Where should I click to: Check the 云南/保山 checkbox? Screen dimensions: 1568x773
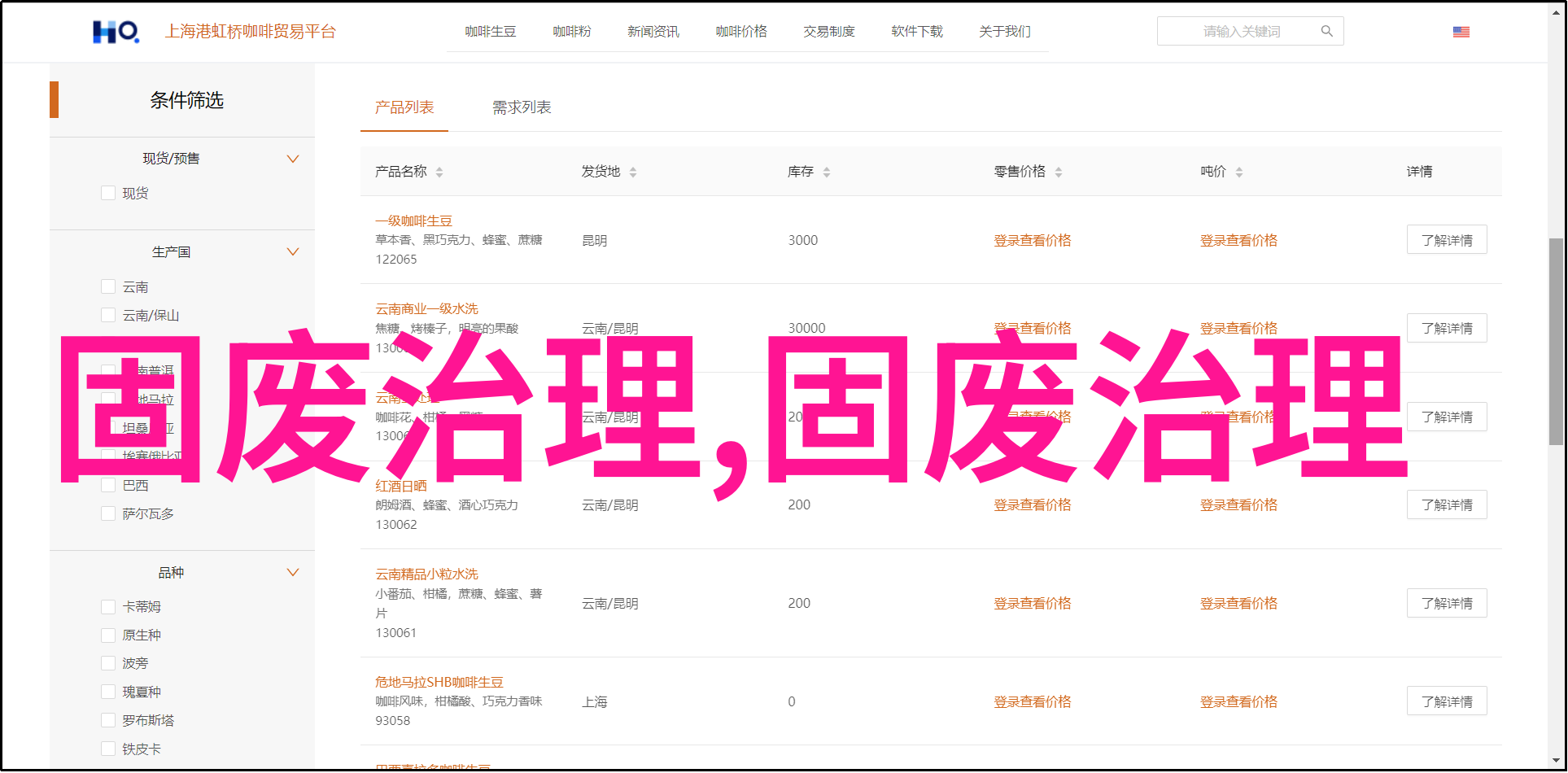pos(108,315)
